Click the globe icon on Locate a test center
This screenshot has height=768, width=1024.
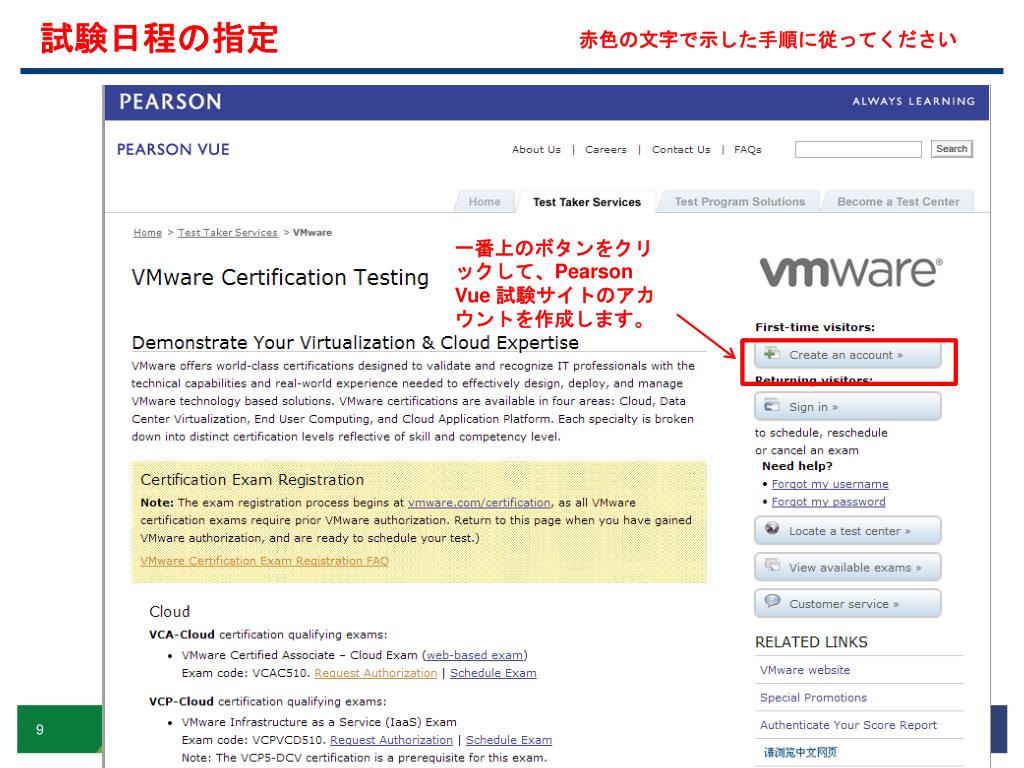point(772,529)
